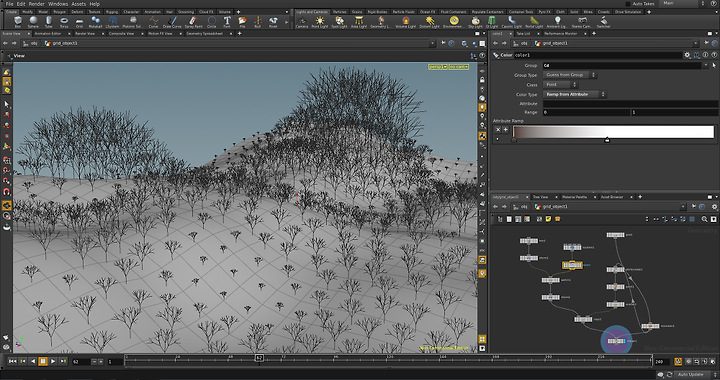
Task: Add a Portal Light from the shelf
Action: 534,22
